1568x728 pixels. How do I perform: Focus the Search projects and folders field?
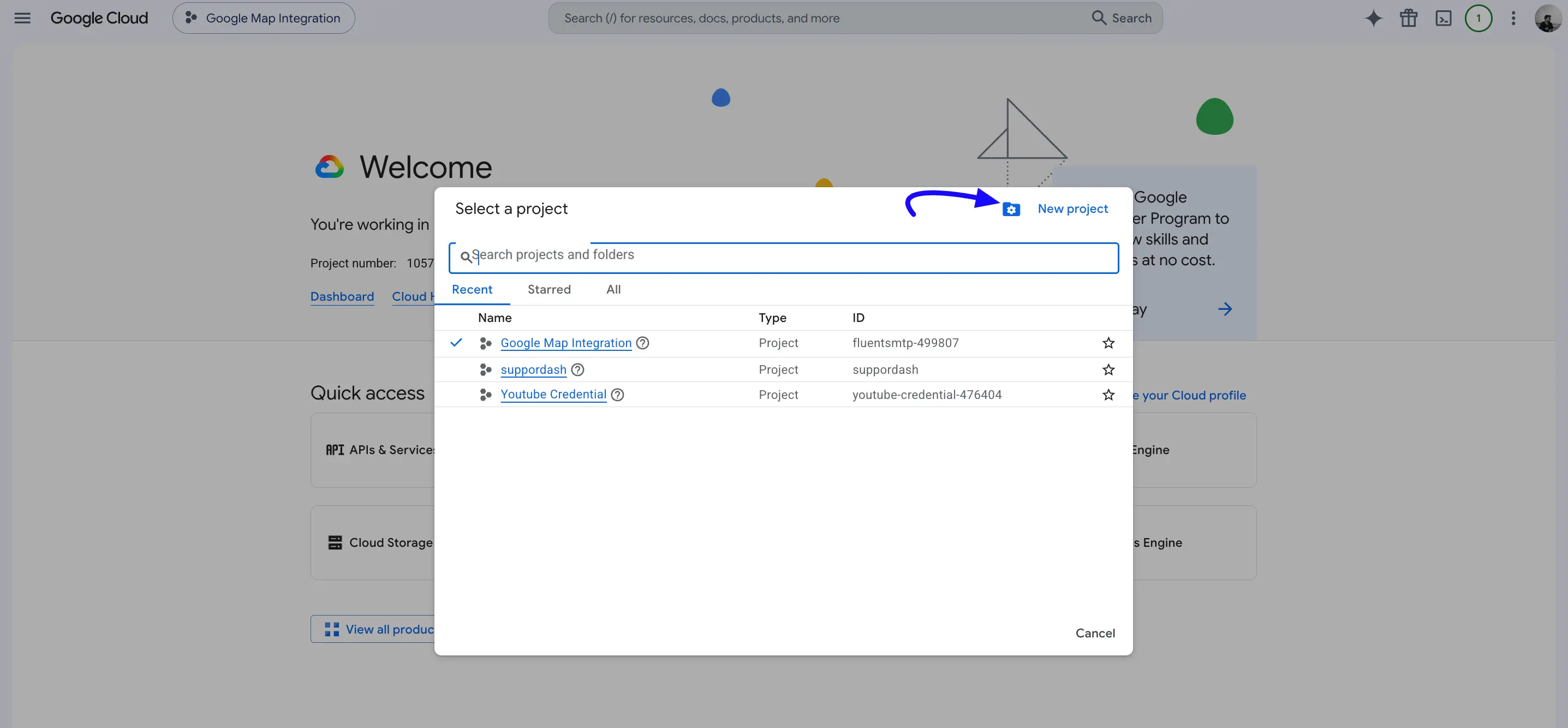(x=783, y=258)
